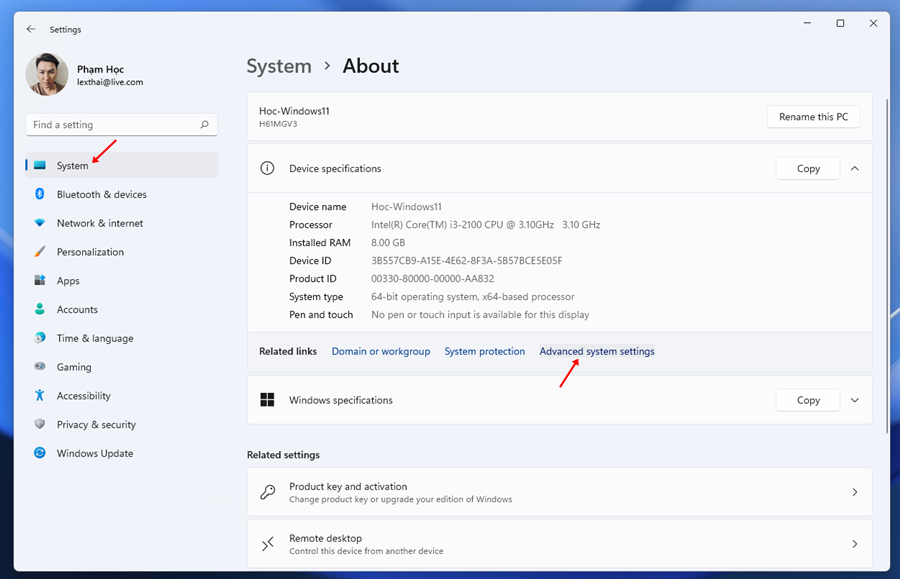Open Product key and activation
Screen dimensions: 900x579
point(560,492)
